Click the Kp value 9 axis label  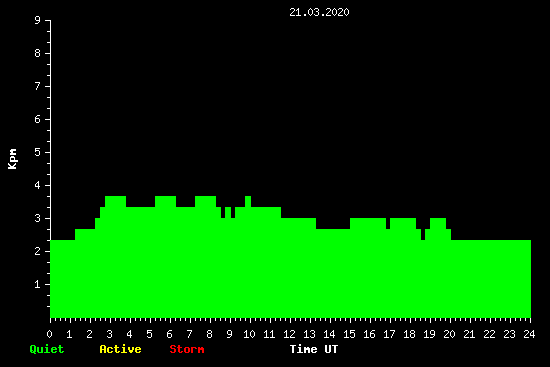coord(38,20)
